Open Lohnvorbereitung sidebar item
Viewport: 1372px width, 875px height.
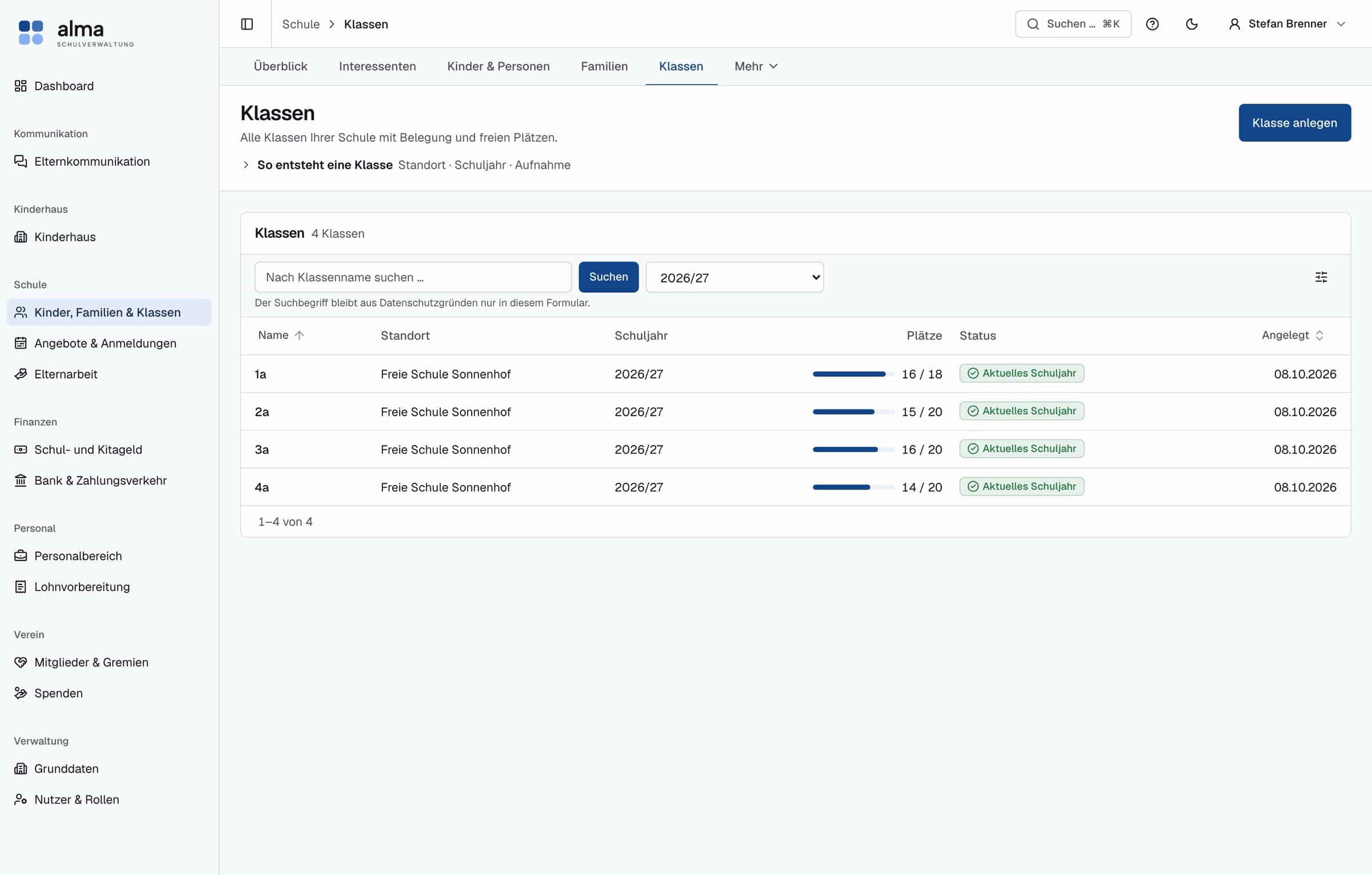[109, 587]
